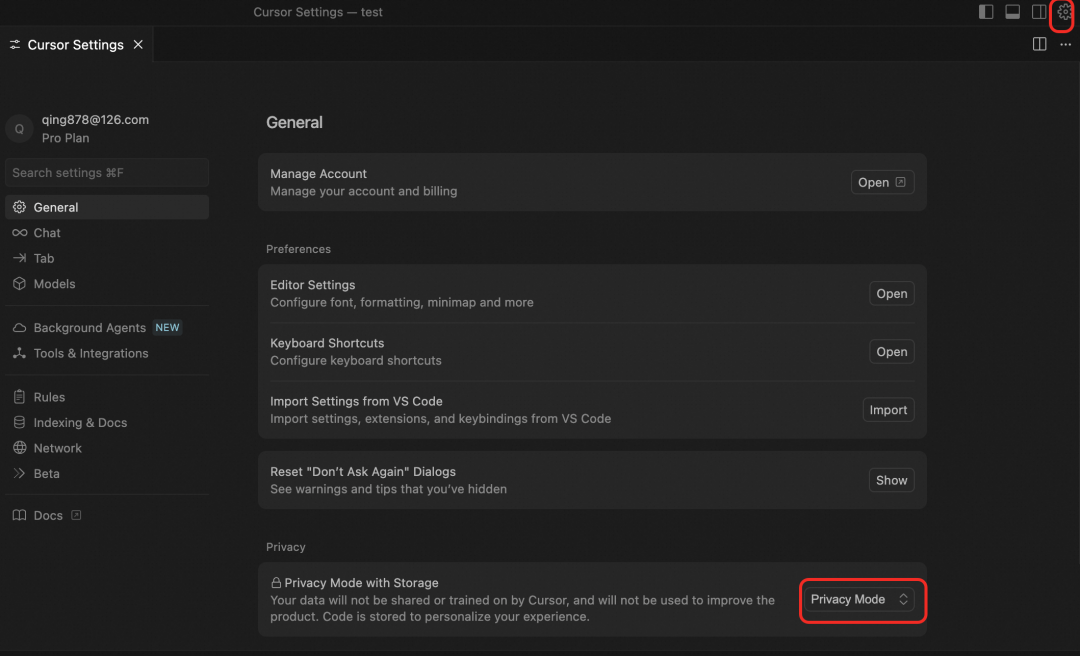This screenshot has width=1080, height=656.
Task: Open the Tab settings section
Action: (x=107, y=258)
